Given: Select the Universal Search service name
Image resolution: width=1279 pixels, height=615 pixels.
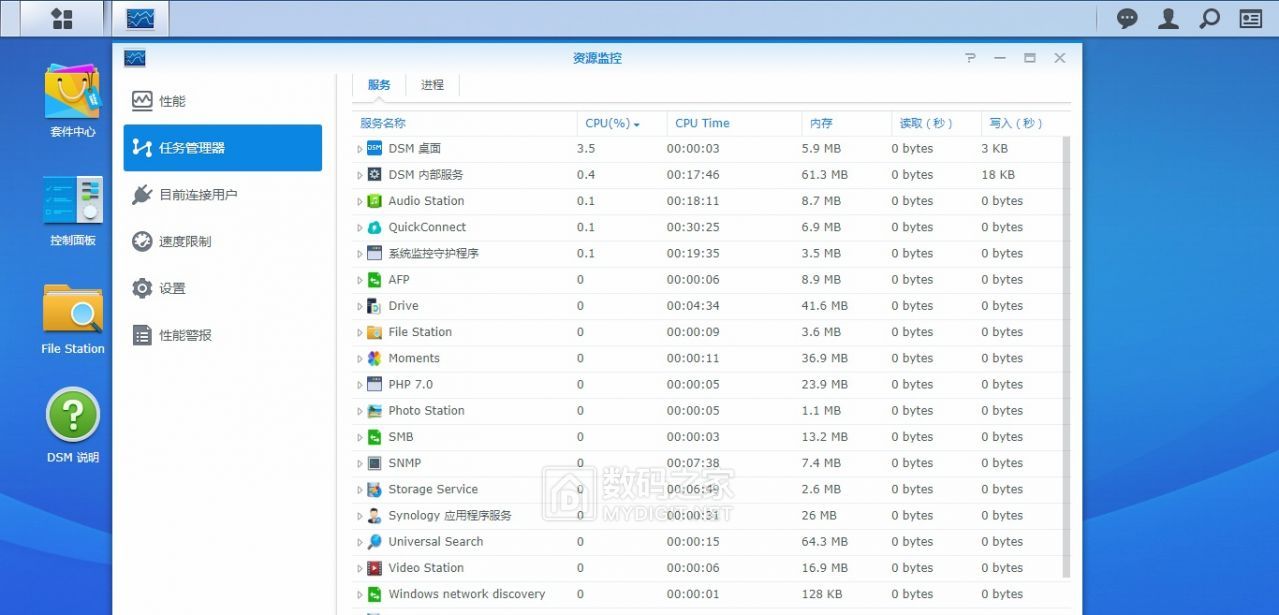Looking at the screenshot, I should pyautogui.click(x=436, y=542).
